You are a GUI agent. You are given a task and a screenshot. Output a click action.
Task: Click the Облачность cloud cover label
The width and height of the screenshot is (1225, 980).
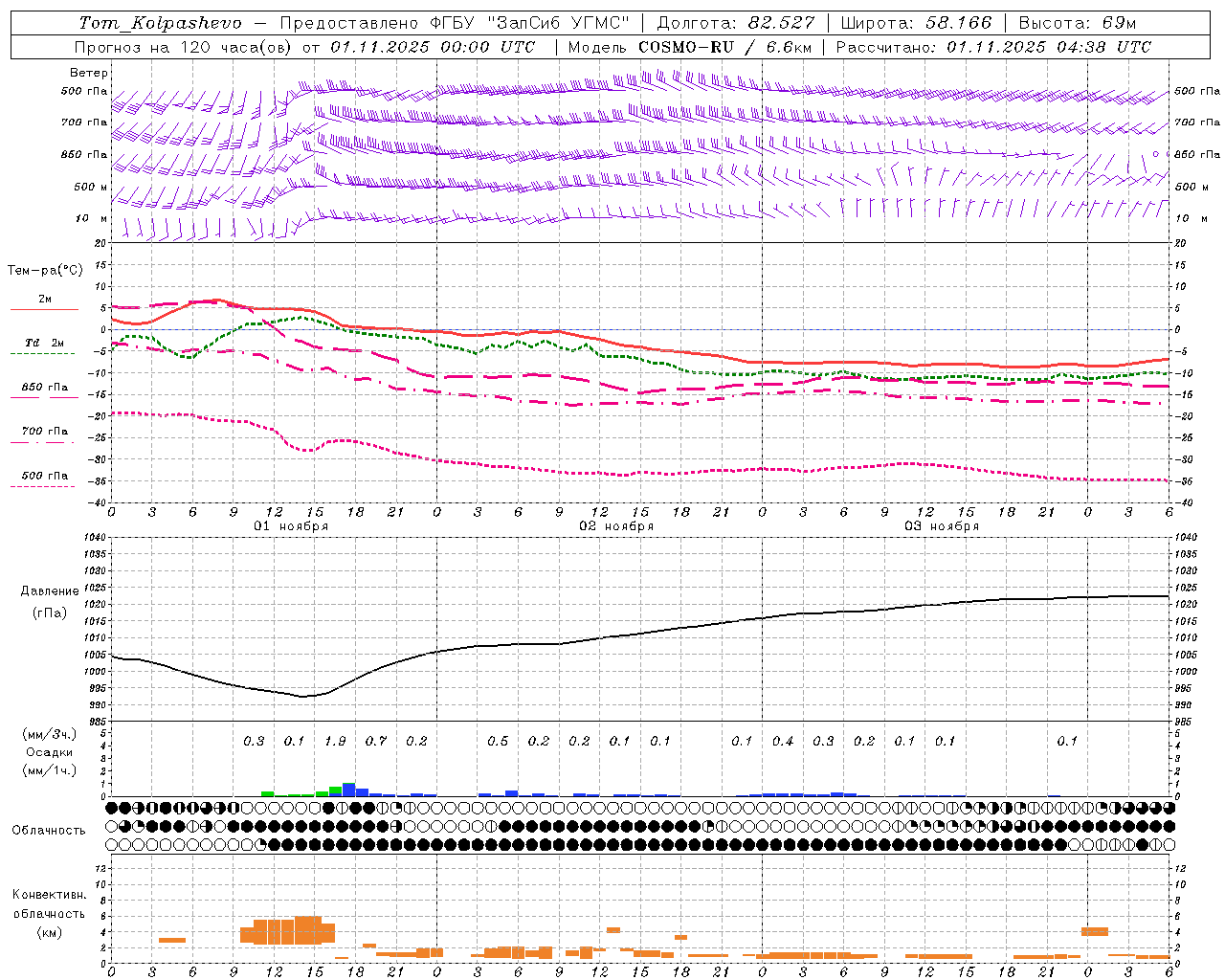click(x=49, y=831)
